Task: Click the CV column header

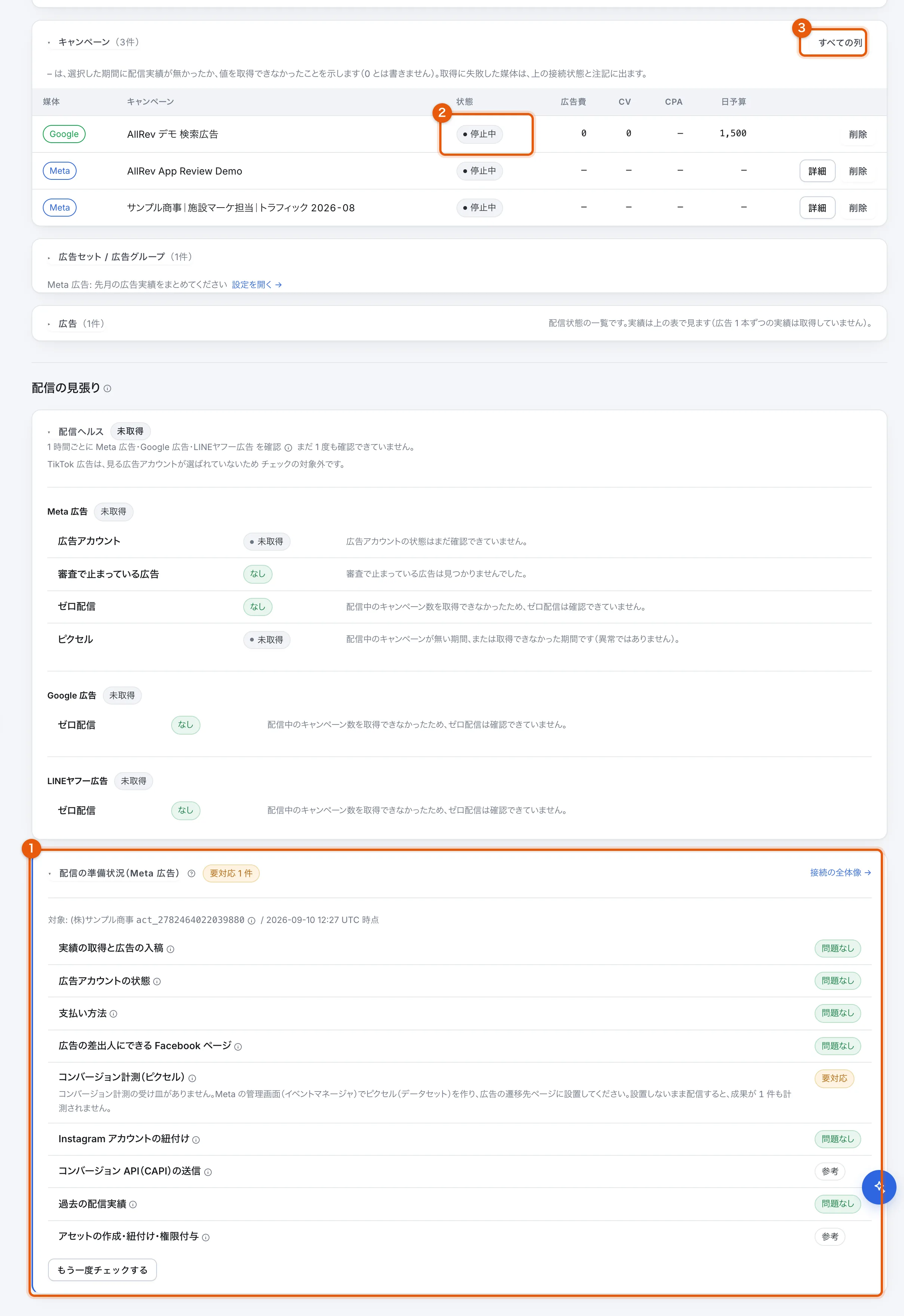Action: [624, 101]
